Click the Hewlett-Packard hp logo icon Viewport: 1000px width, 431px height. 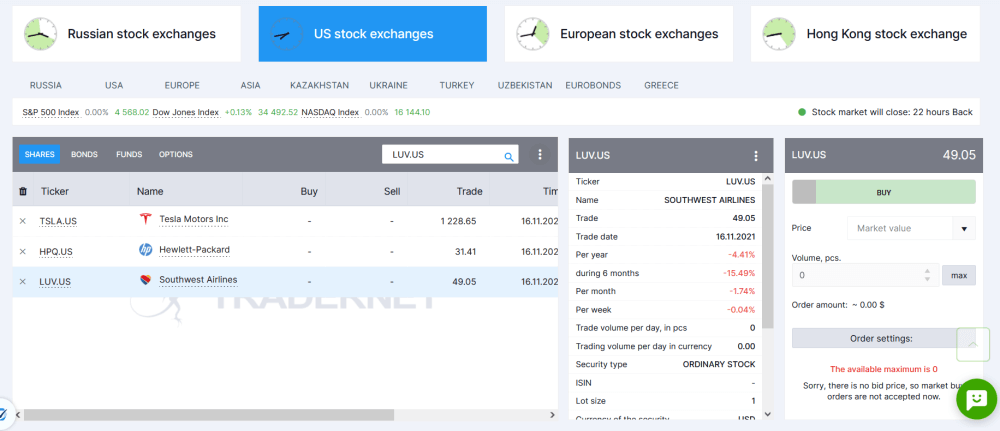[145, 249]
